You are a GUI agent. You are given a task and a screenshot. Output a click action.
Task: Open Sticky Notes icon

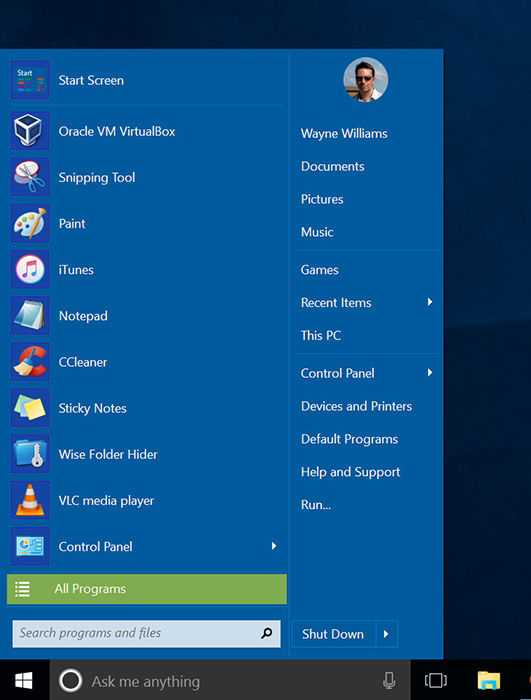click(29, 408)
